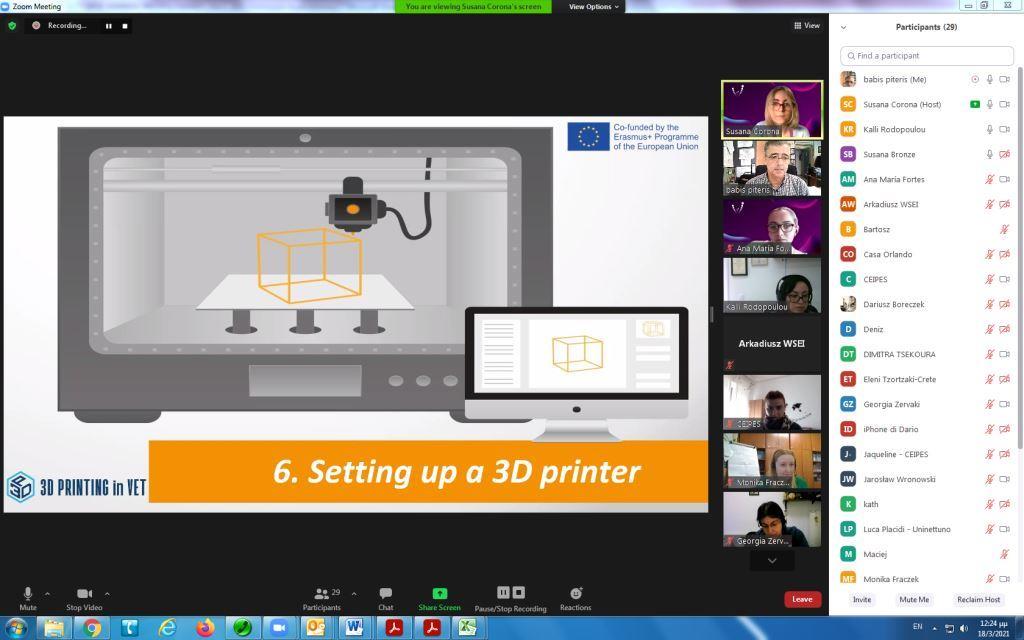Click the Participants icon in bottom toolbar
The image size is (1024, 640).
(322, 594)
